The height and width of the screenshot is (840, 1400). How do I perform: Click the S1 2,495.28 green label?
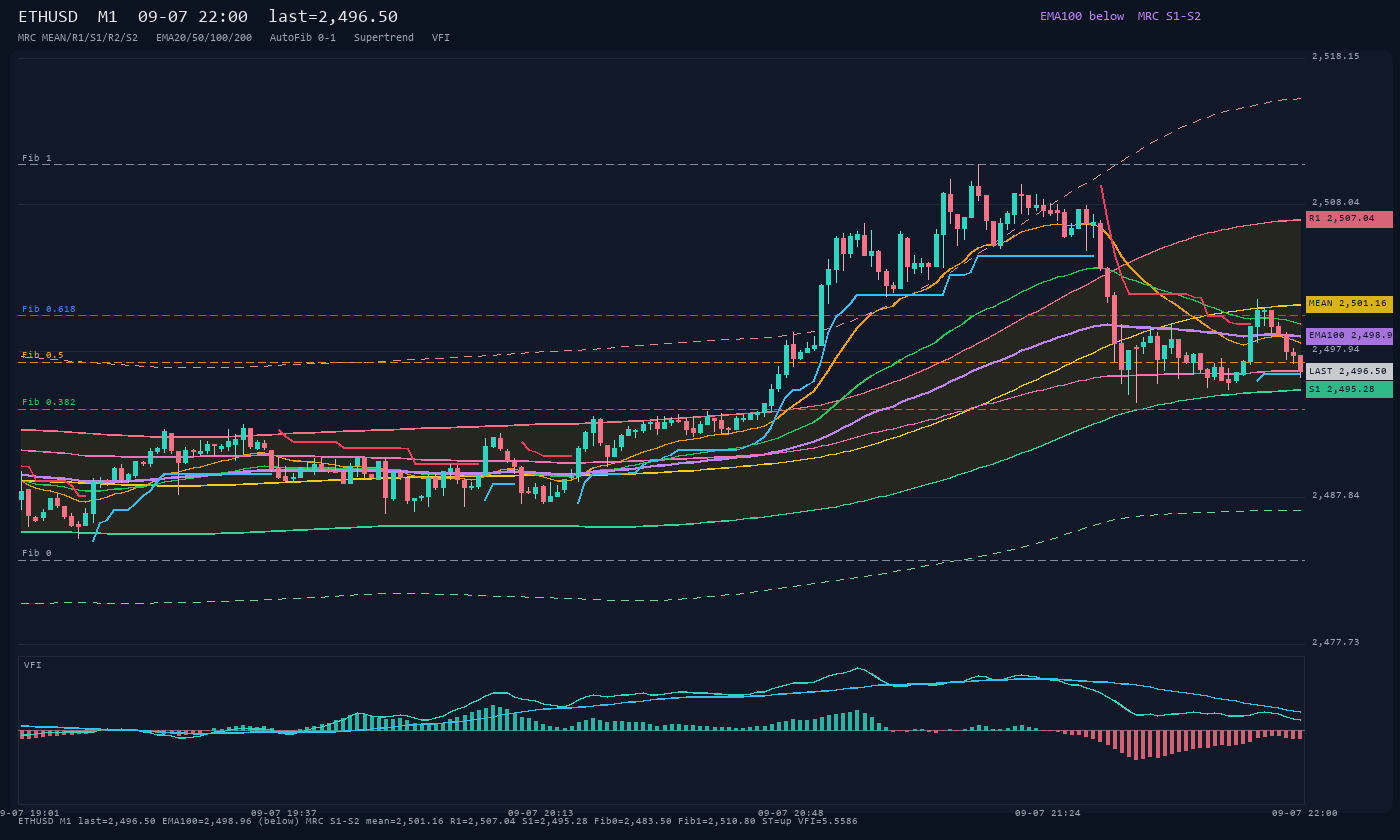[1349, 389]
